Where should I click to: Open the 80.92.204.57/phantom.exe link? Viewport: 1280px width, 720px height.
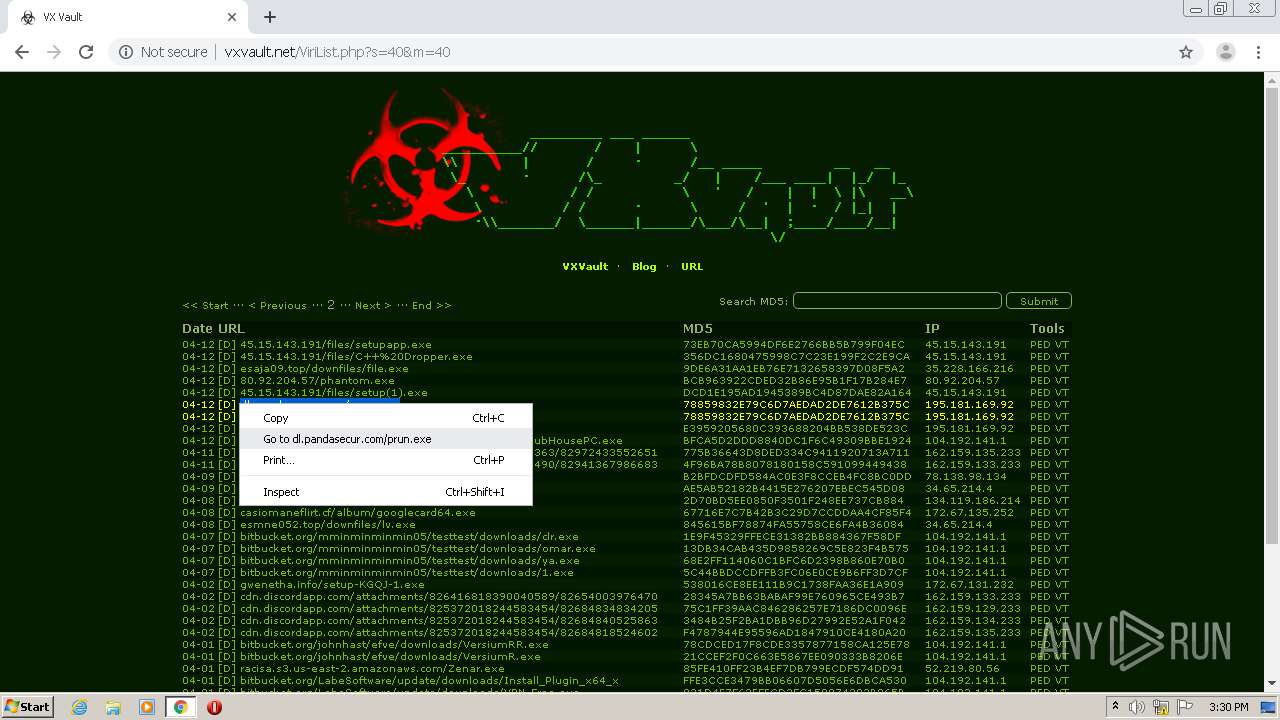(317, 381)
